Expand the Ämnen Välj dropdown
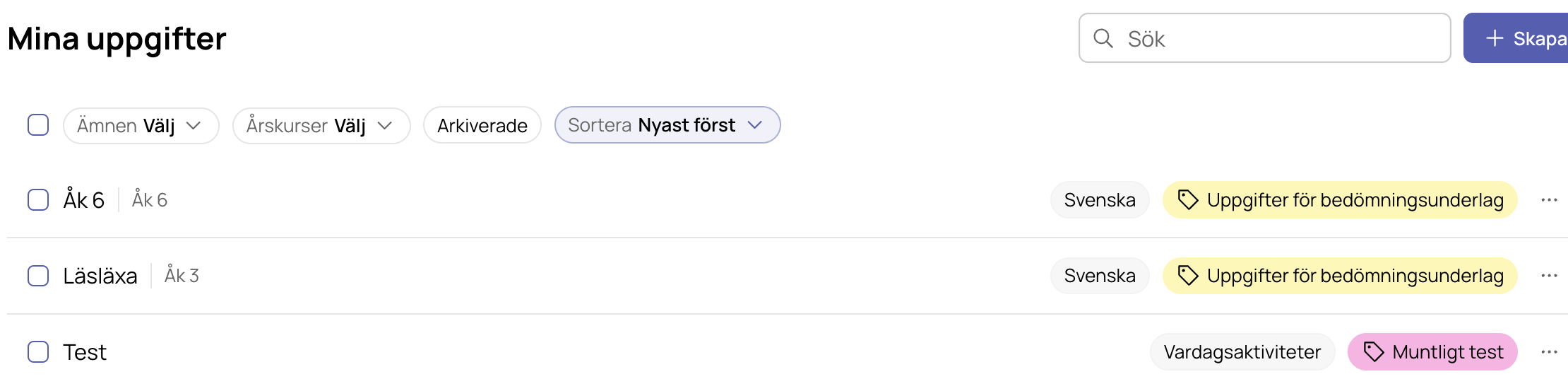 coord(141,126)
